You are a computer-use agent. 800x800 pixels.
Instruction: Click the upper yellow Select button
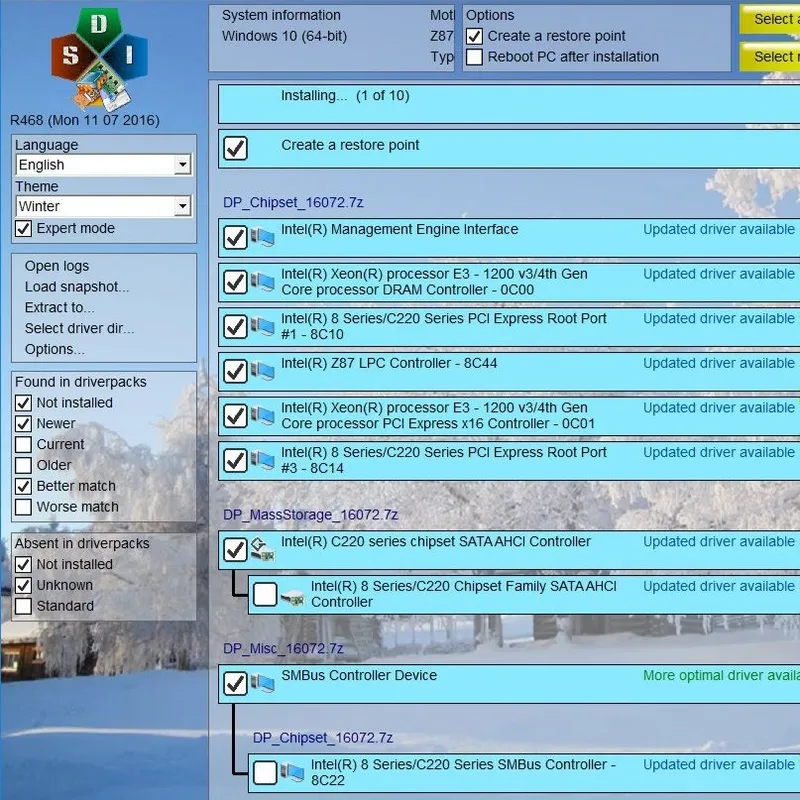770,19
